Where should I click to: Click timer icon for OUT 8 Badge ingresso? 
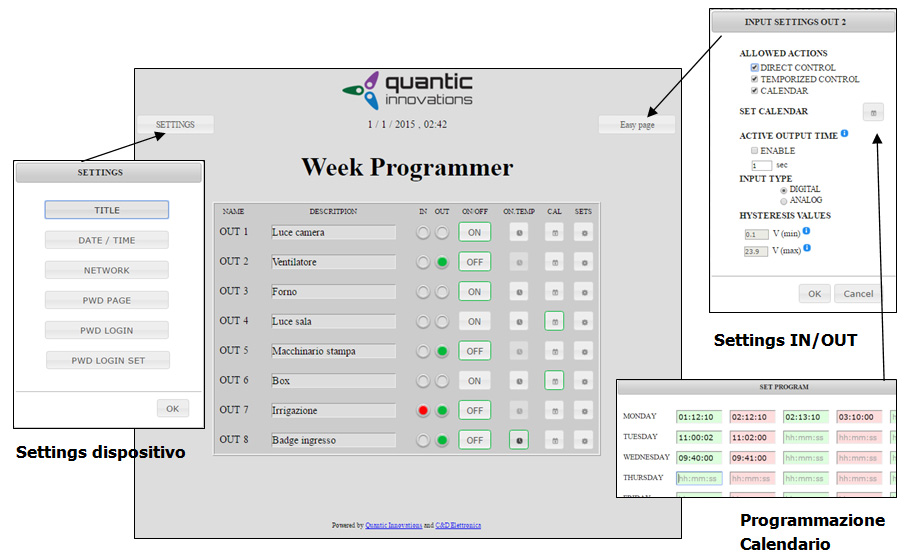click(x=519, y=439)
